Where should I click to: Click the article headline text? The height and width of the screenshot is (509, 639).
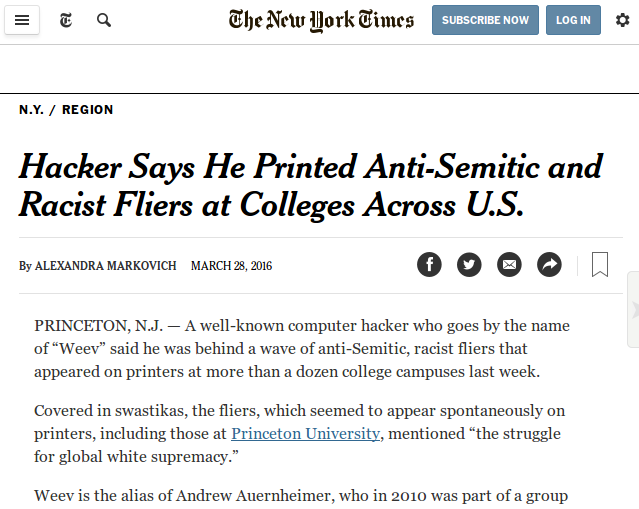[x=310, y=185]
